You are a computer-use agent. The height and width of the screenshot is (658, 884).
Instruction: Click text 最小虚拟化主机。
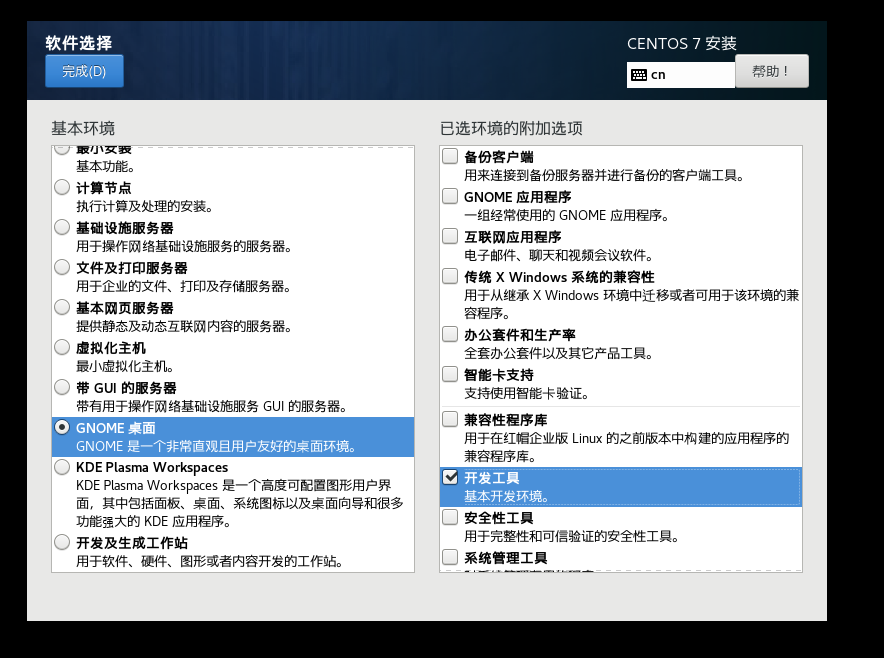(125, 366)
